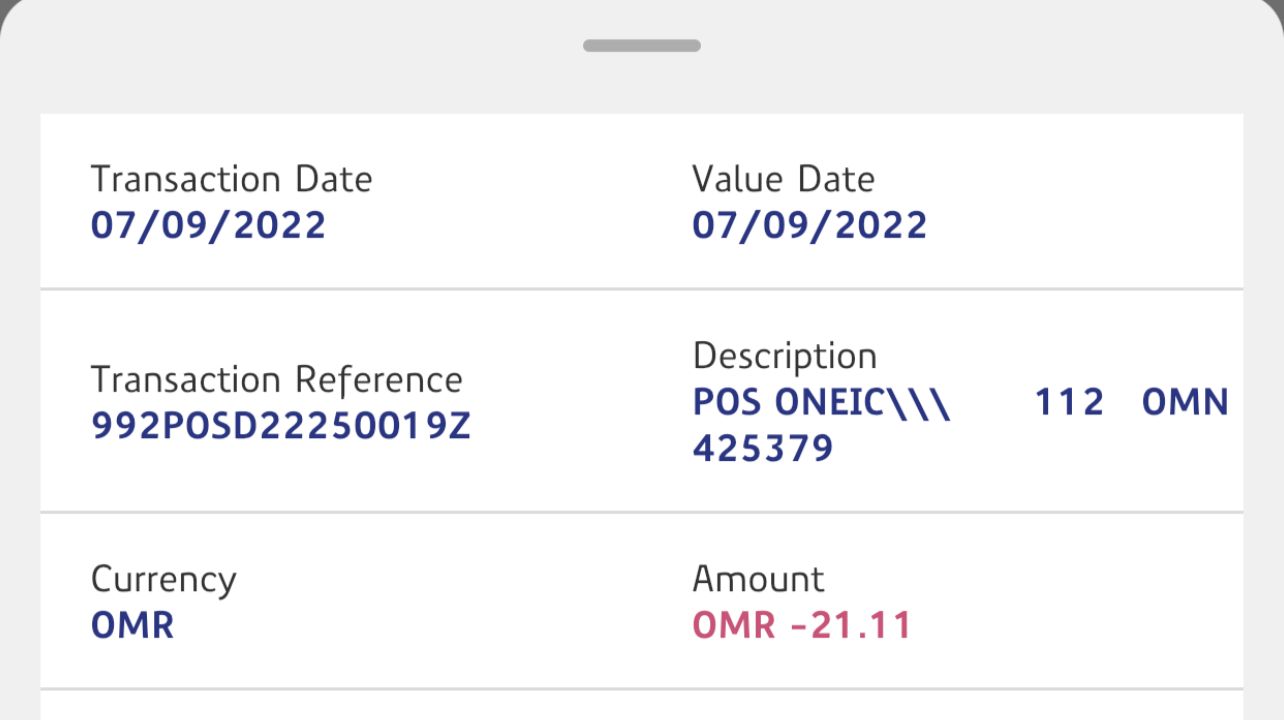Select reference number 992POSD22250019Z
This screenshot has width=1284, height=720.
(x=281, y=427)
